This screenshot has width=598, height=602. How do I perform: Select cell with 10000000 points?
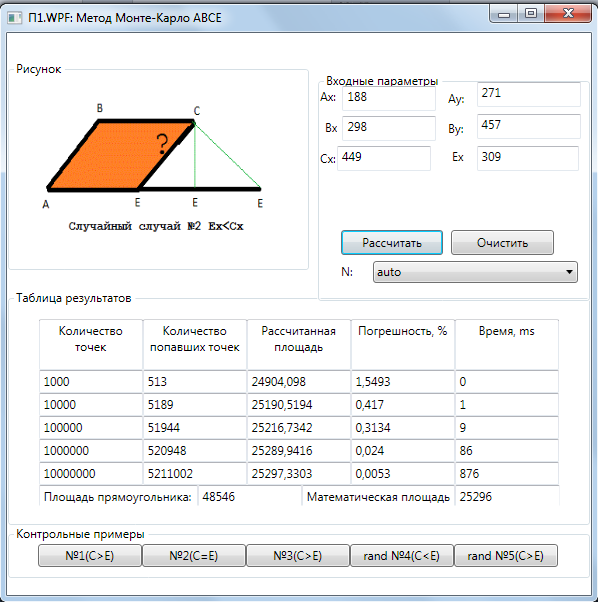tap(91, 473)
